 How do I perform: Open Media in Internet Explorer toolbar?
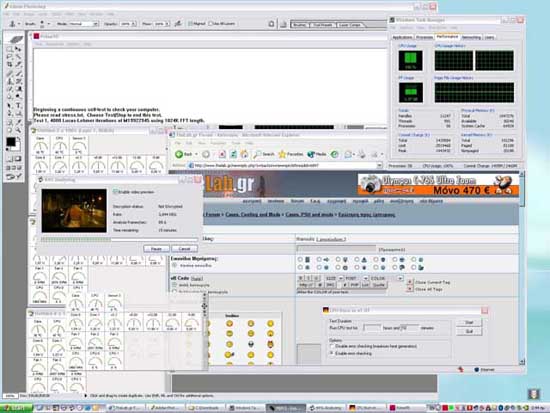[316, 154]
